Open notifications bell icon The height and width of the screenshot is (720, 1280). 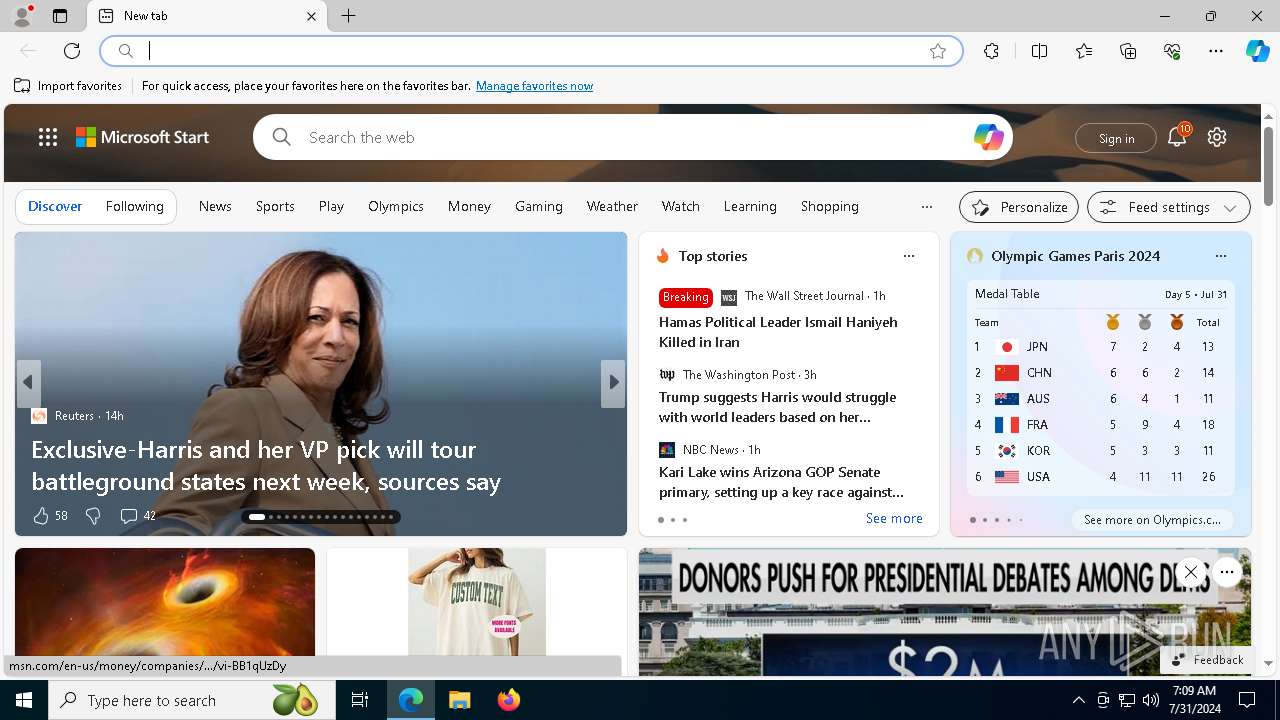[x=1177, y=137]
